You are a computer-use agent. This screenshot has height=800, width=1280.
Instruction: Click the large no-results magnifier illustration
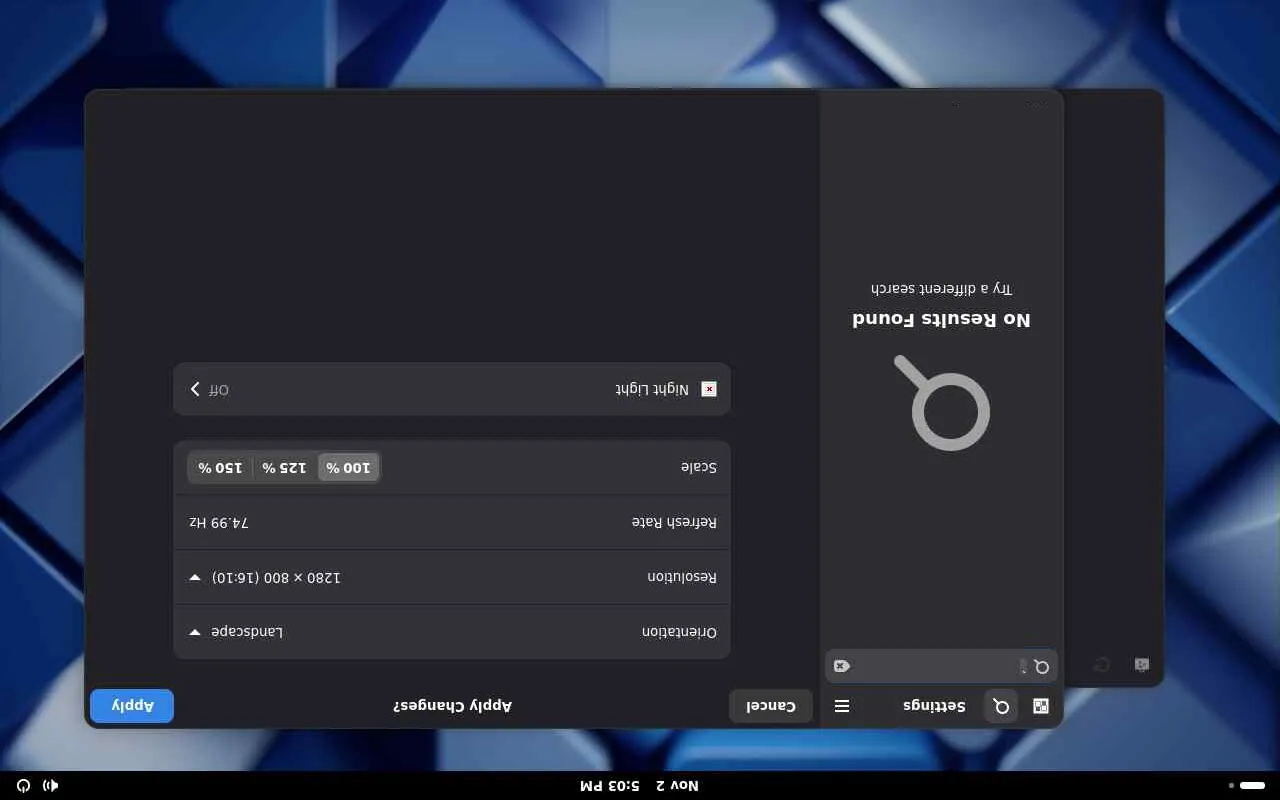point(941,402)
